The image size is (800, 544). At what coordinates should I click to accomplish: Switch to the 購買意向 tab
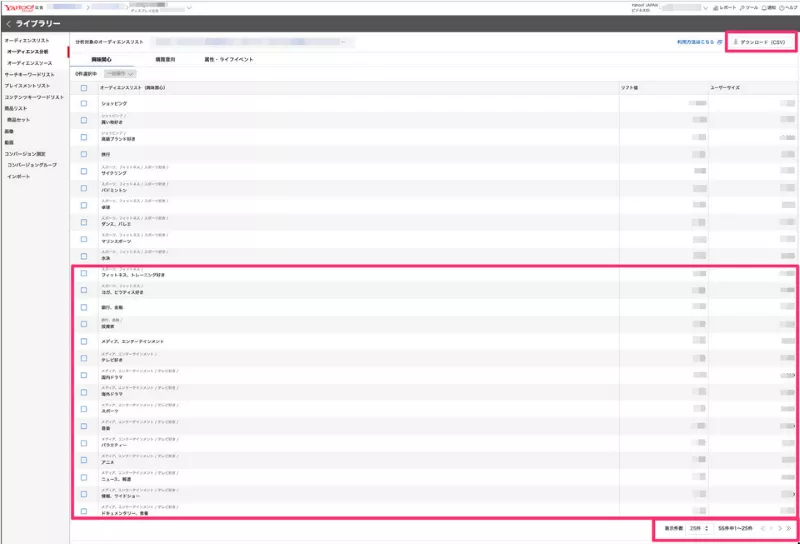pyautogui.click(x=166, y=60)
